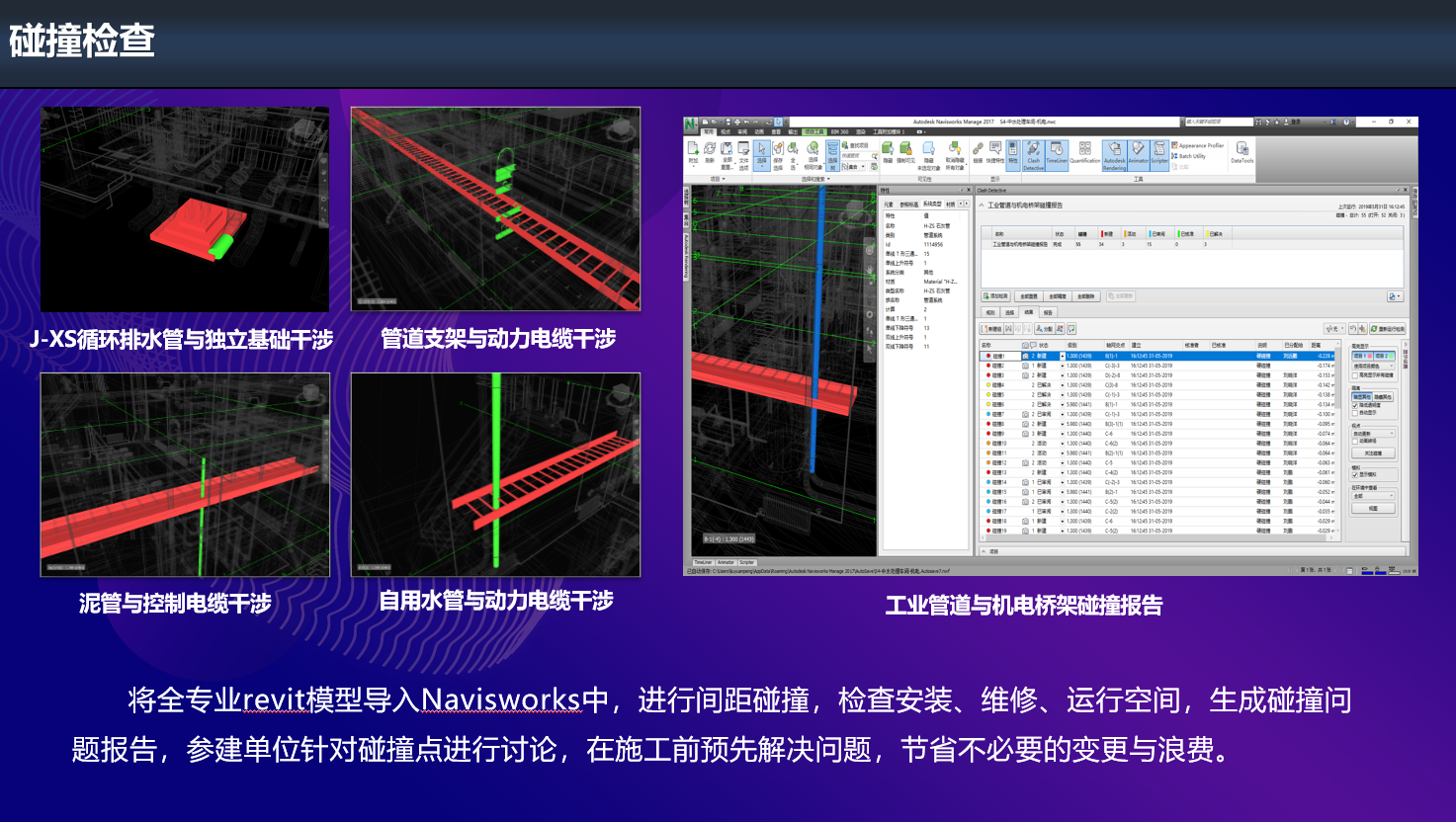This screenshot has width=1456, height=822.
Task: Toggle 暗显其他 isolation button
Action: click(1362, 397)
